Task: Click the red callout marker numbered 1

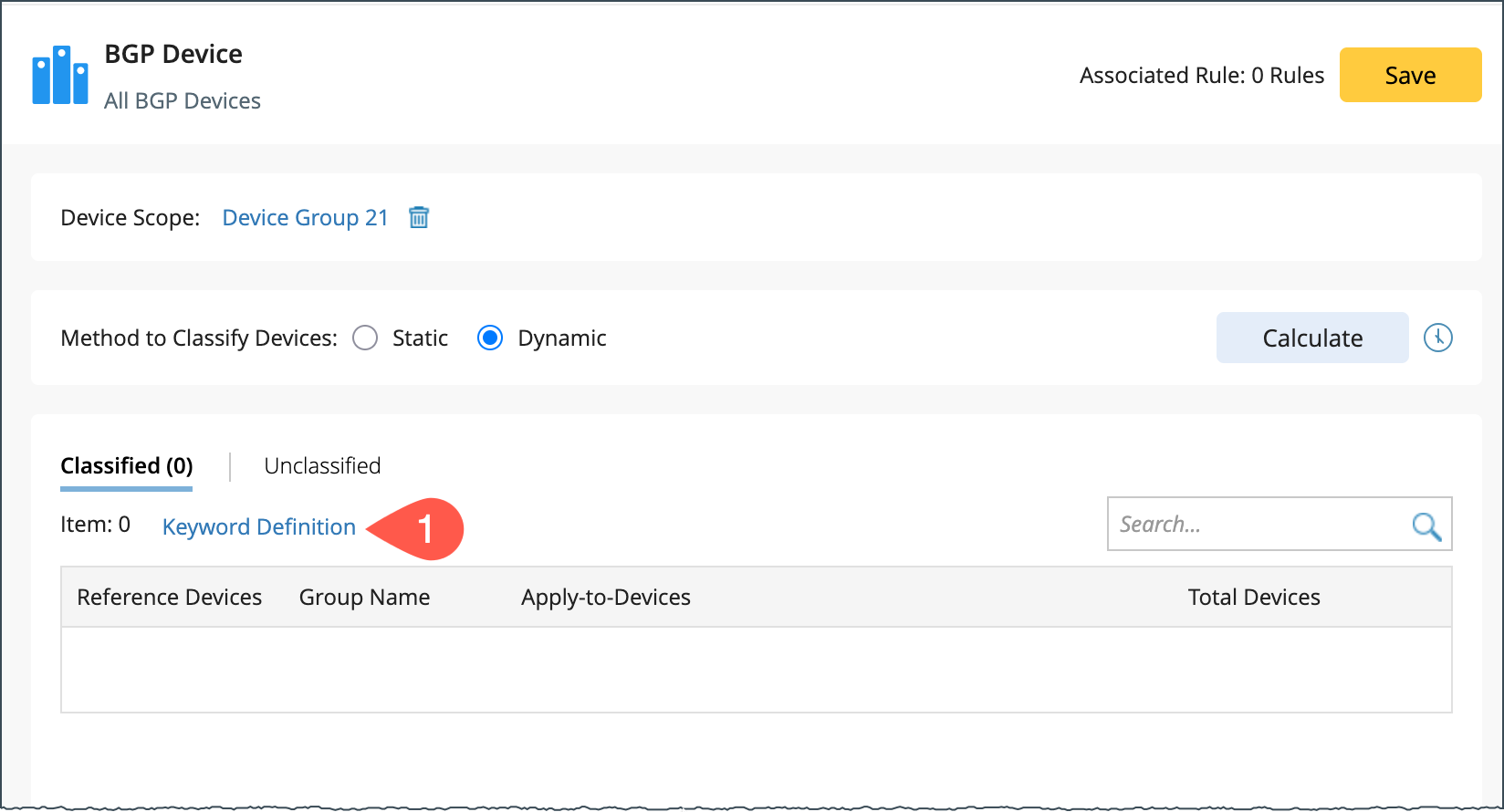Action: tap(423, 528)
